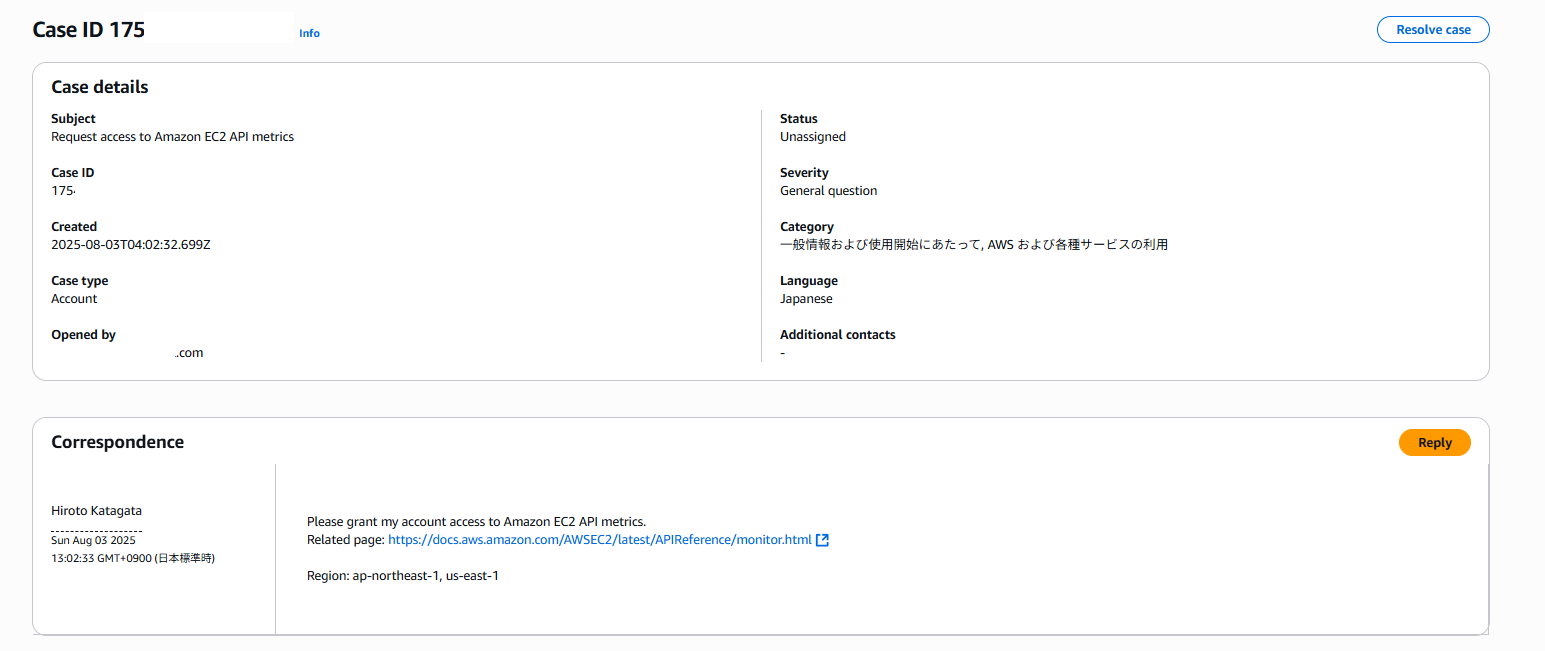Click the "Case ID 175" page heading
The image size is (1545, 651).
coord(89,29)
